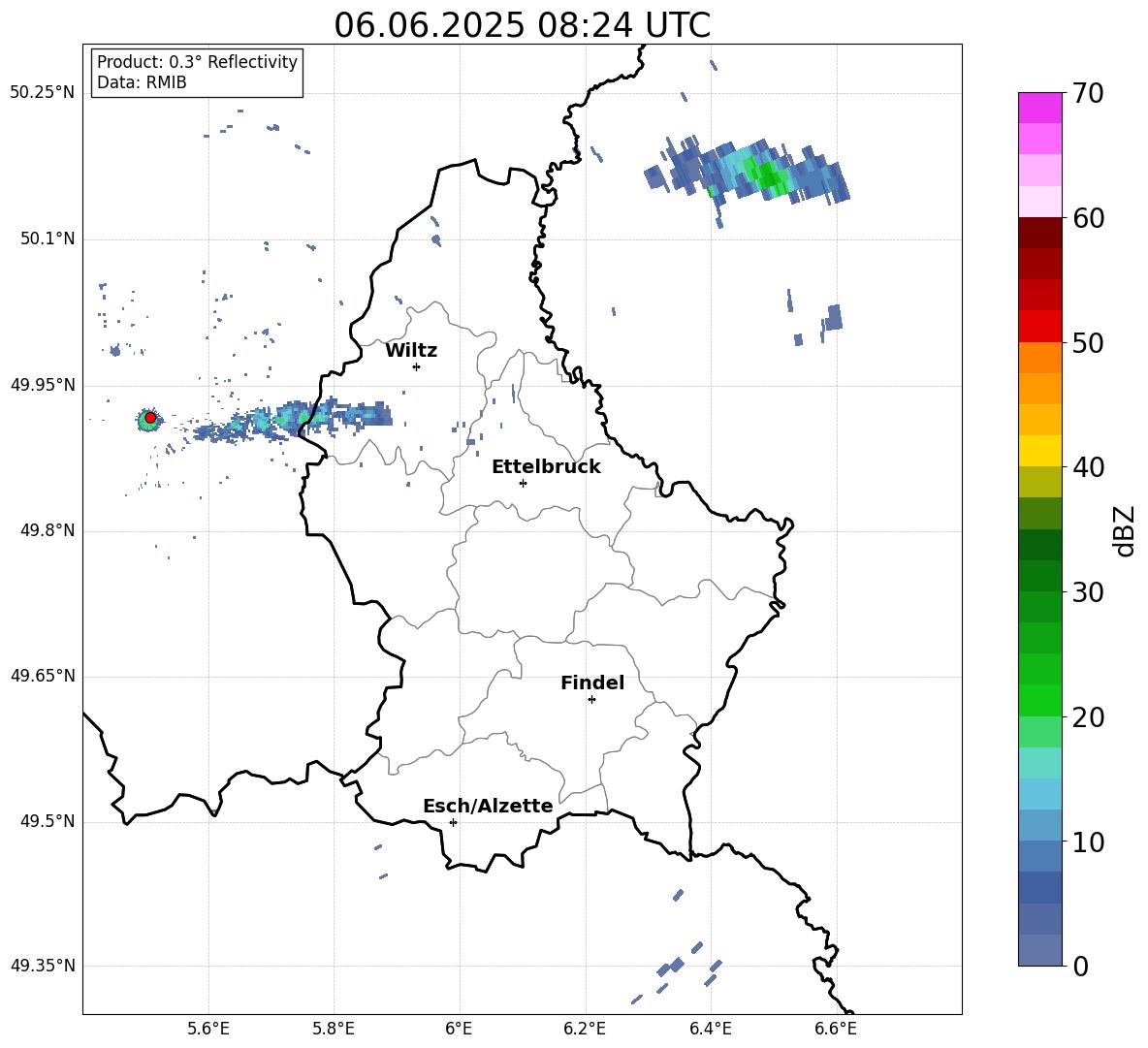Click the Esch/Alzette city label
The image size is (1148, 1048).
pos(488,807)
